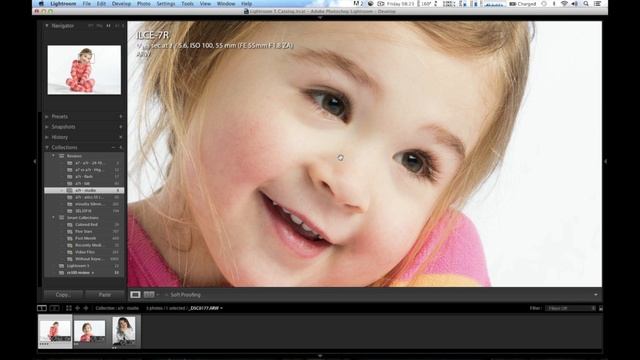
Task: Show the right panel group arrow
Action: 605,161
